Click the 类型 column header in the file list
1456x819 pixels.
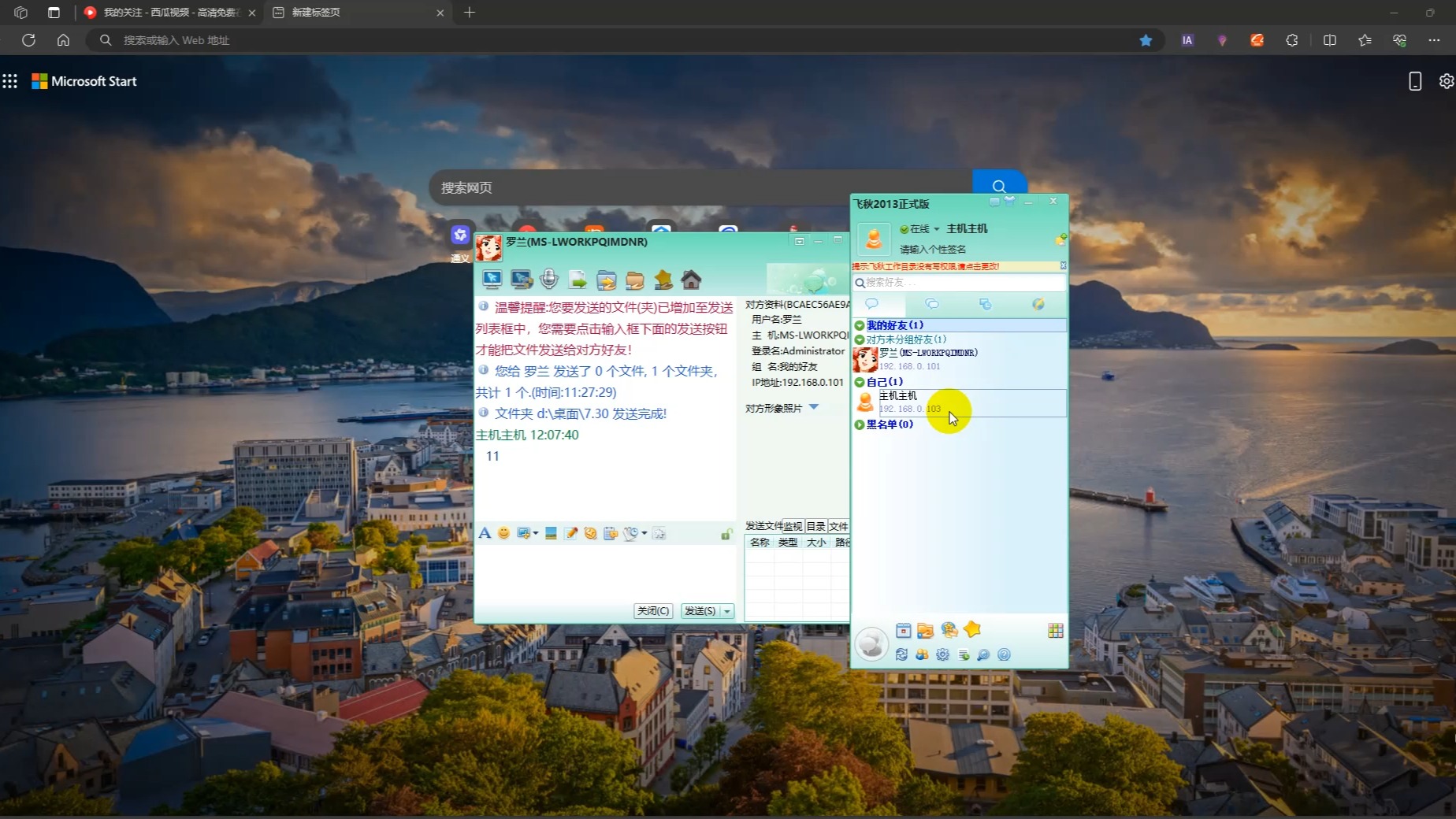click(x=788, y=543)
